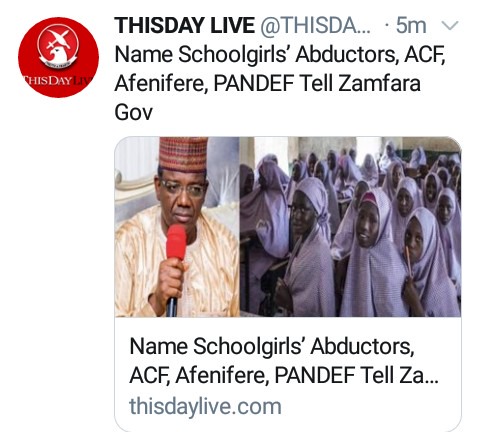The image size is (480, 432).
Task: Click the THISDAY LIVE display name
Action: tap(184, 25)
